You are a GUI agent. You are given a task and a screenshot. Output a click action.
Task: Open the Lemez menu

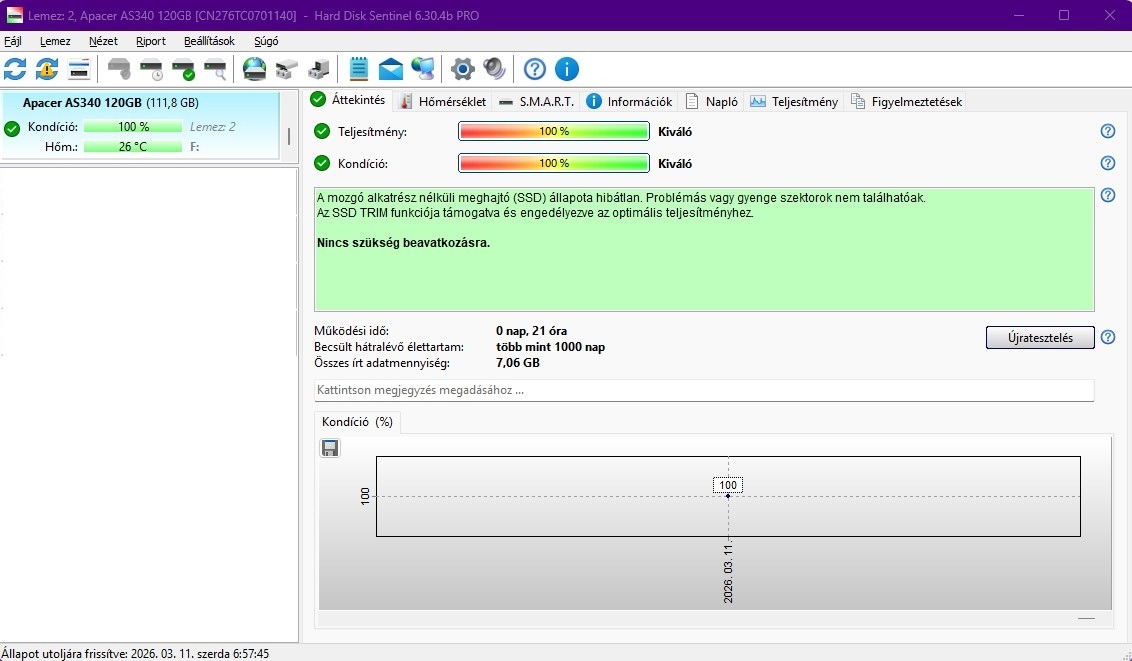55,41
